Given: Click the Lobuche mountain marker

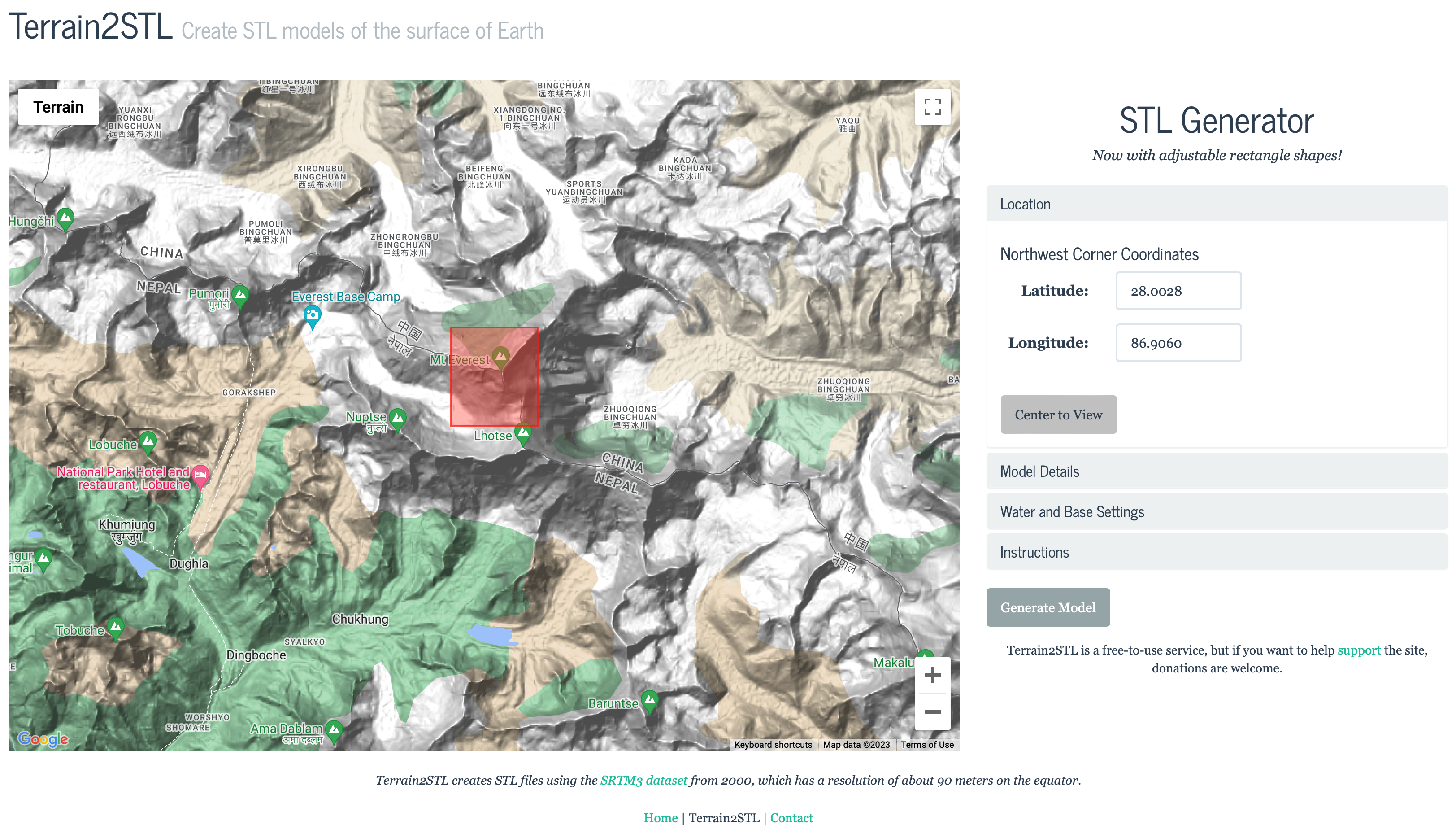Looking at the screenshot, I should click(148, 443).
